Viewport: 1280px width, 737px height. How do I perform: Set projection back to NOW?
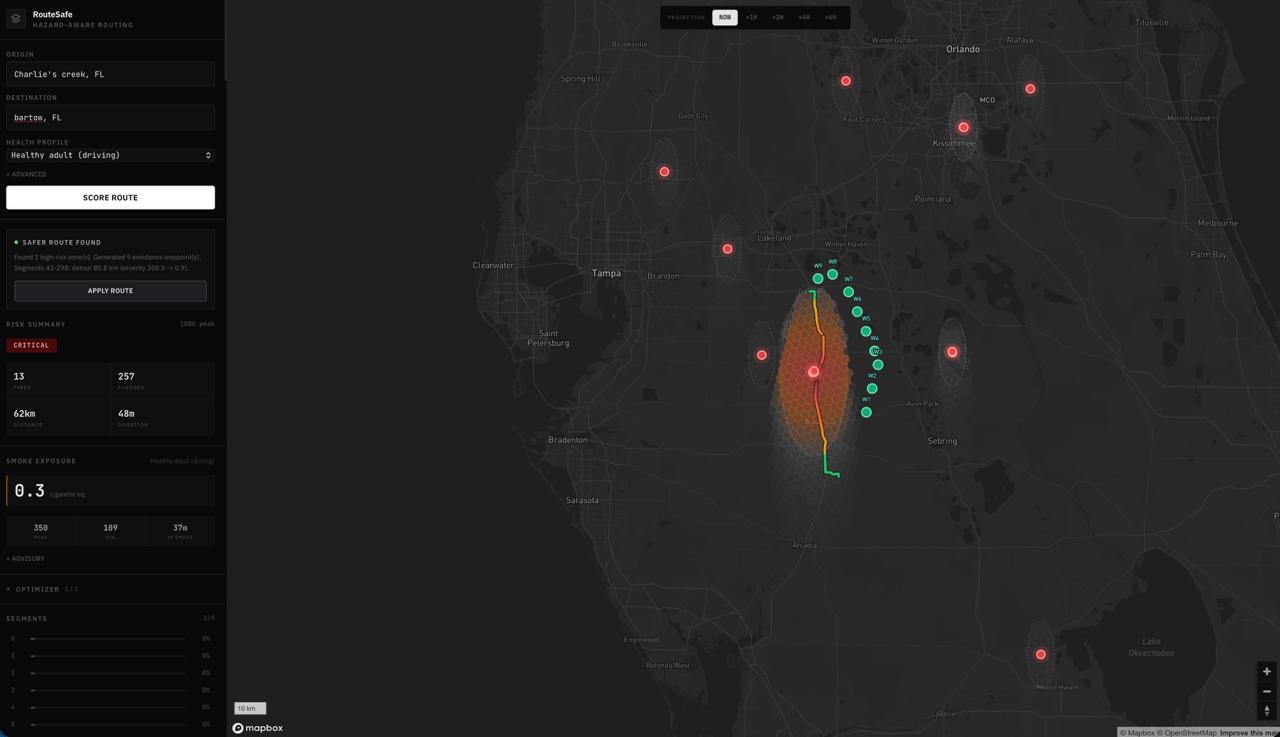pos(725,17)
